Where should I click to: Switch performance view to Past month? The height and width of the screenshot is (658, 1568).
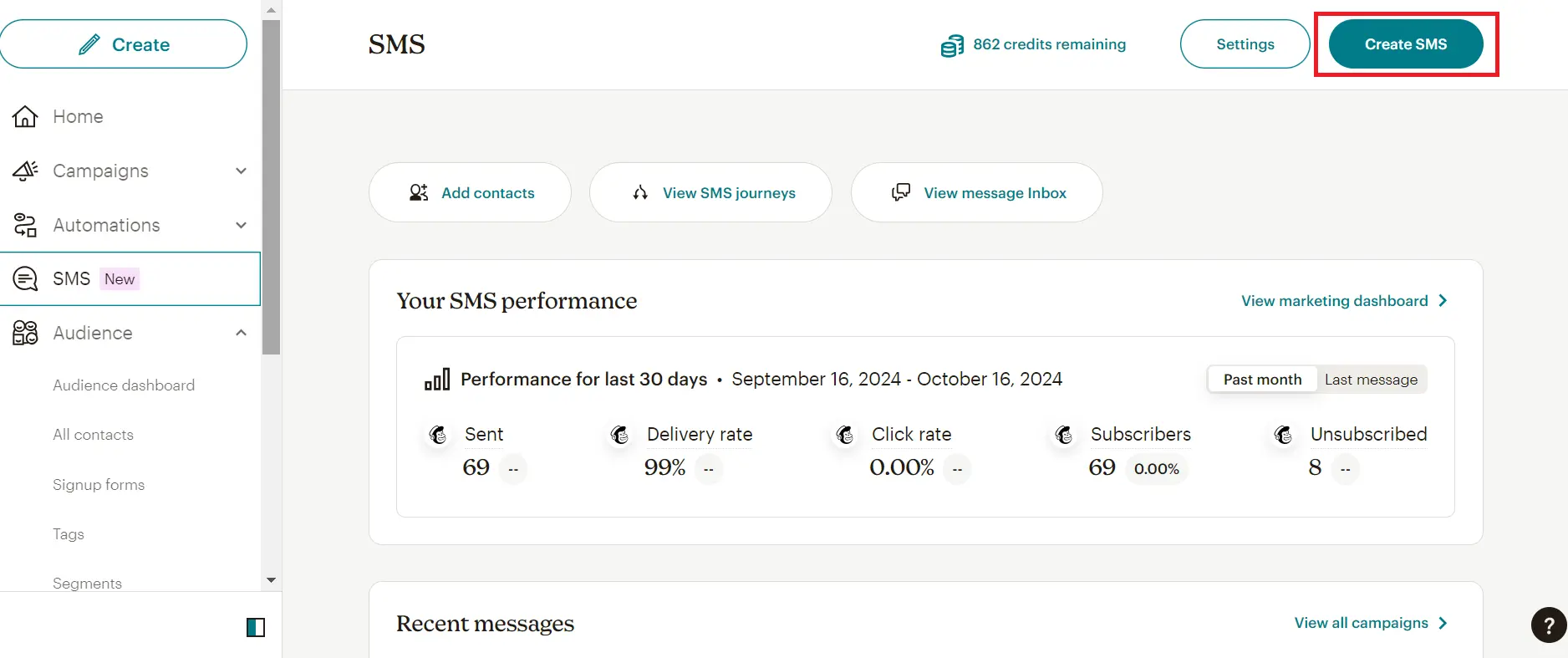click(1262, 380)
